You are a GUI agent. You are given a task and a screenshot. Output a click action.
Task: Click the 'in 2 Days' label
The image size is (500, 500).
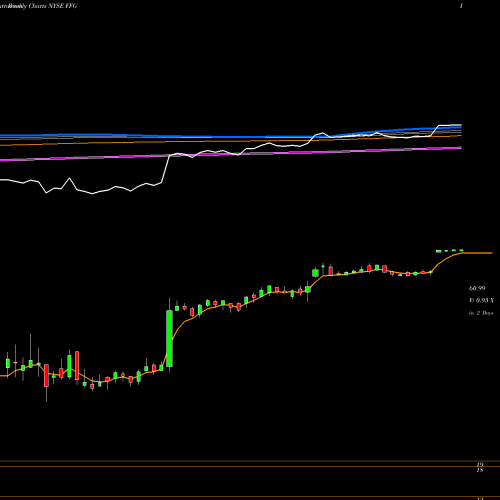pyautogui.click(x=481, y=313)
